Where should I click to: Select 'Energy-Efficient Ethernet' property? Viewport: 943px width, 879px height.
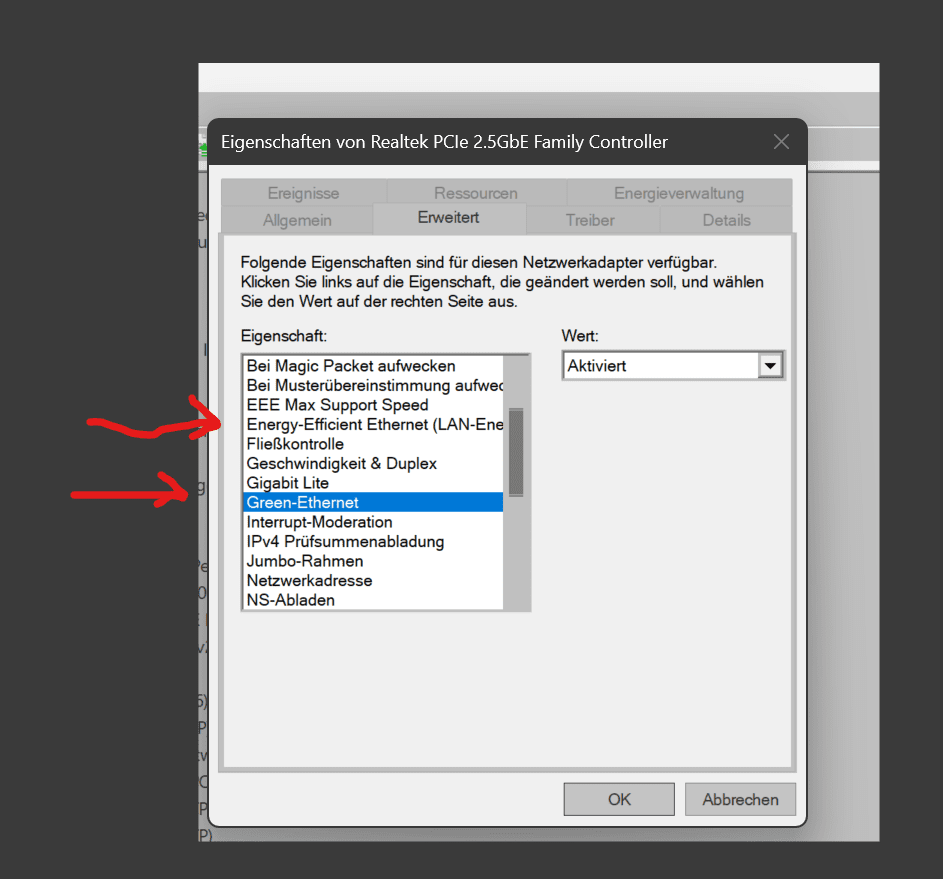[x=373, y=424]
